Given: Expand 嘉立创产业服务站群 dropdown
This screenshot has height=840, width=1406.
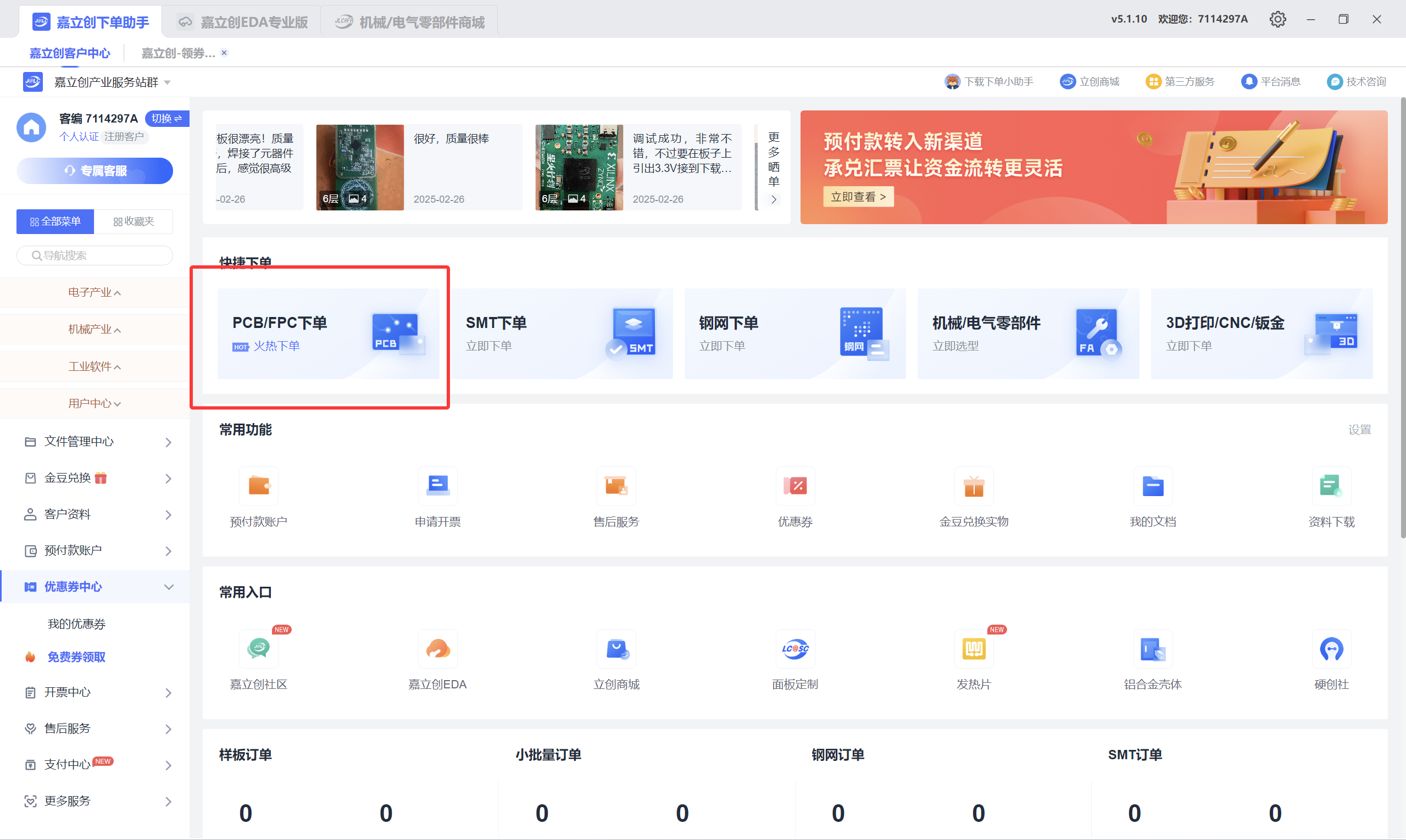Looking at the screenshot, I should 112,82.
